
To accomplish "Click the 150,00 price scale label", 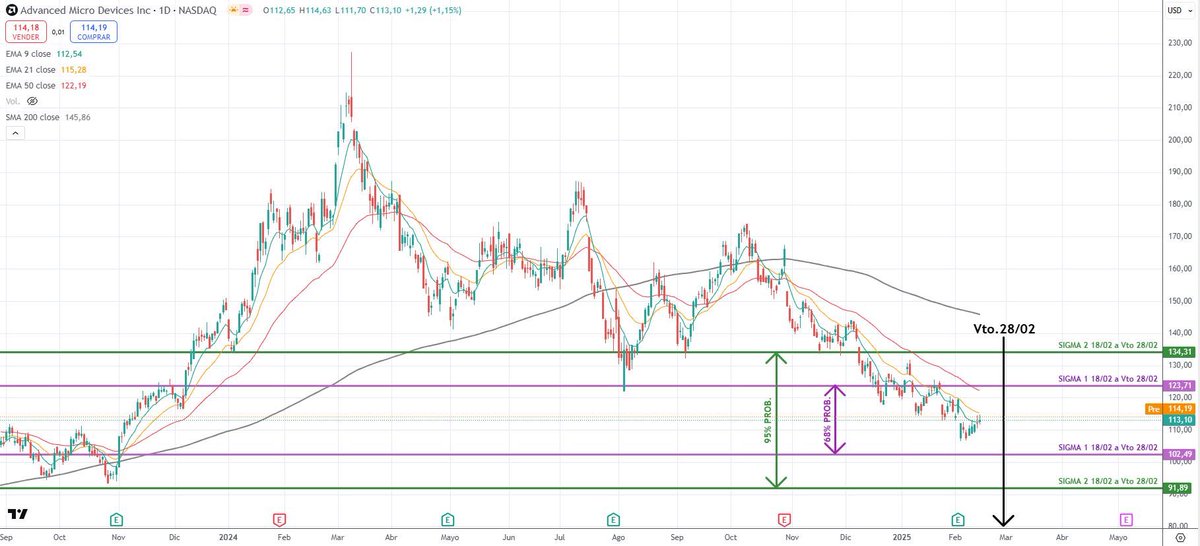I will click(x=1180, y=301).
